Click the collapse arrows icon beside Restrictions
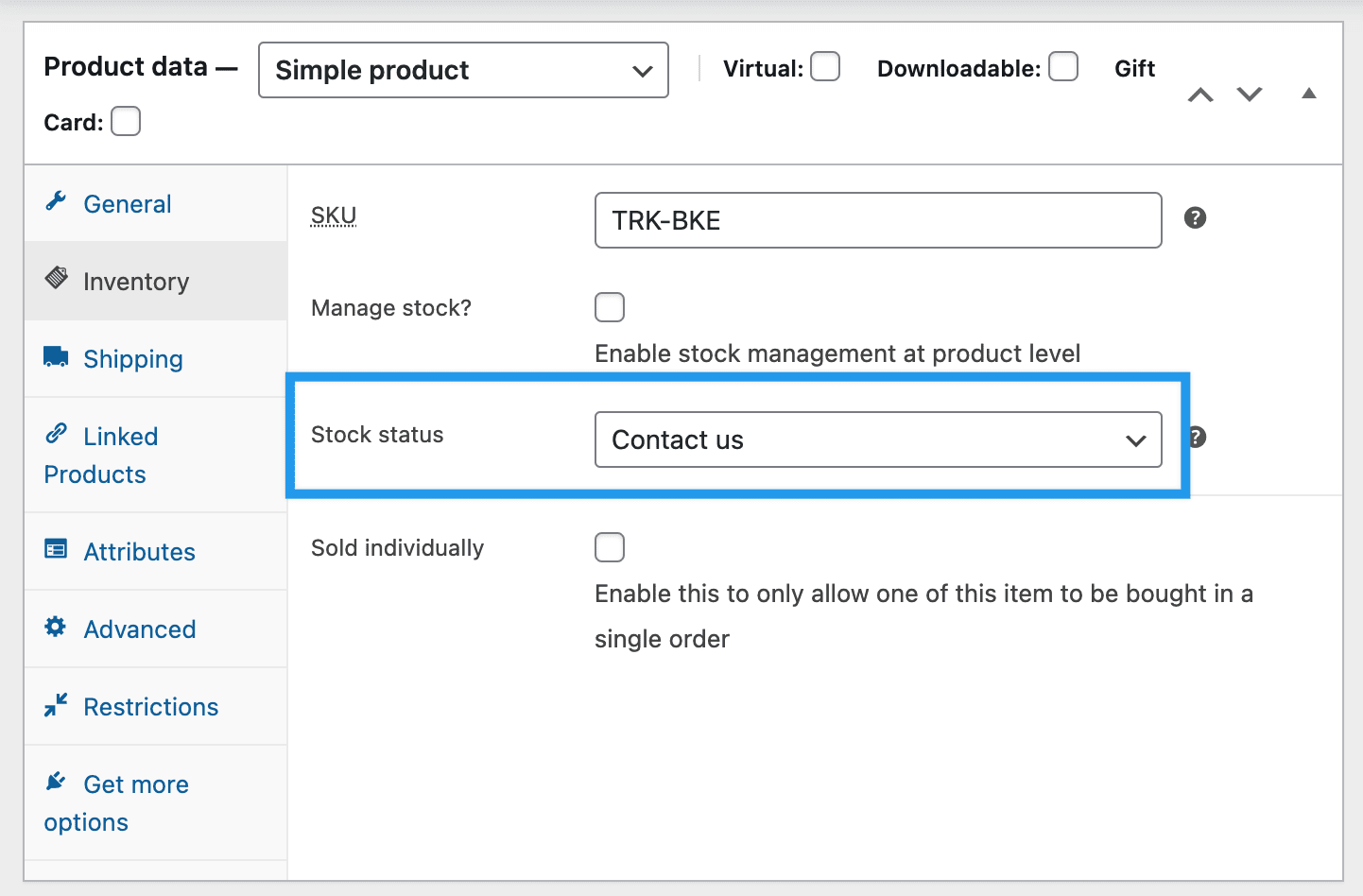 pos(56,704)
